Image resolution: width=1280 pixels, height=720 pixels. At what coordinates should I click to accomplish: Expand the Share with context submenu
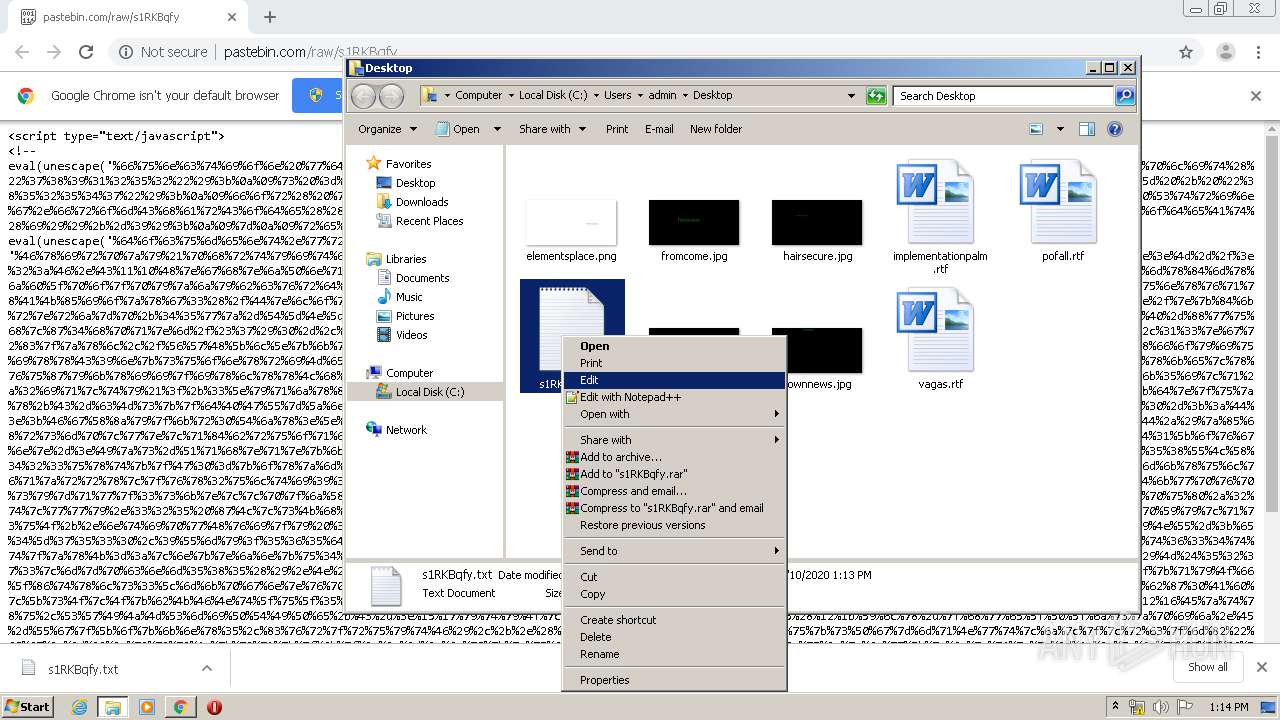(x=674, y=440)
